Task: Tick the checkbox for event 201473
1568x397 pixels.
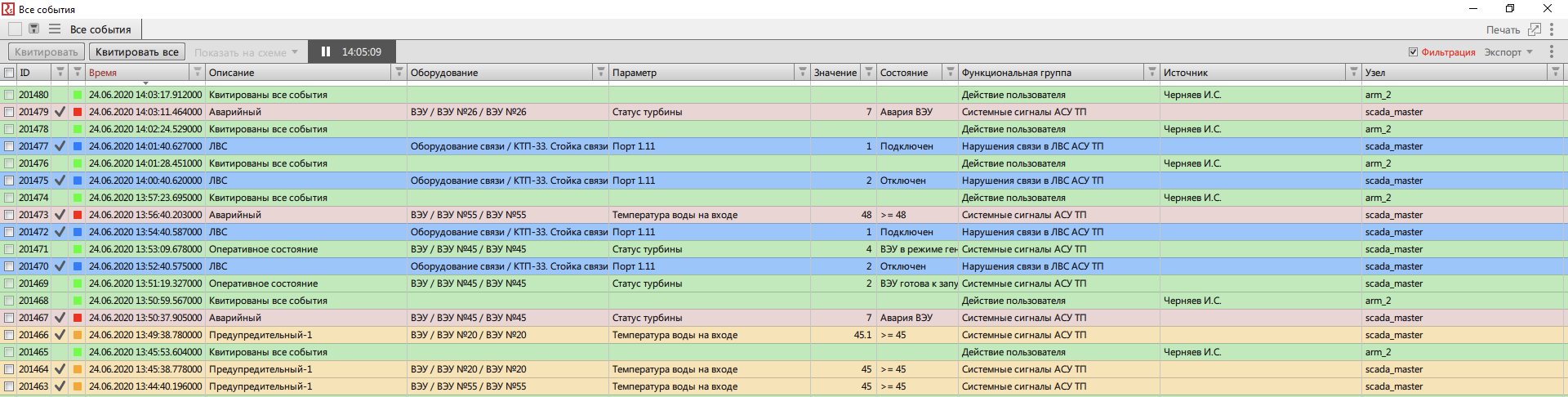Action: pos(9,215)
